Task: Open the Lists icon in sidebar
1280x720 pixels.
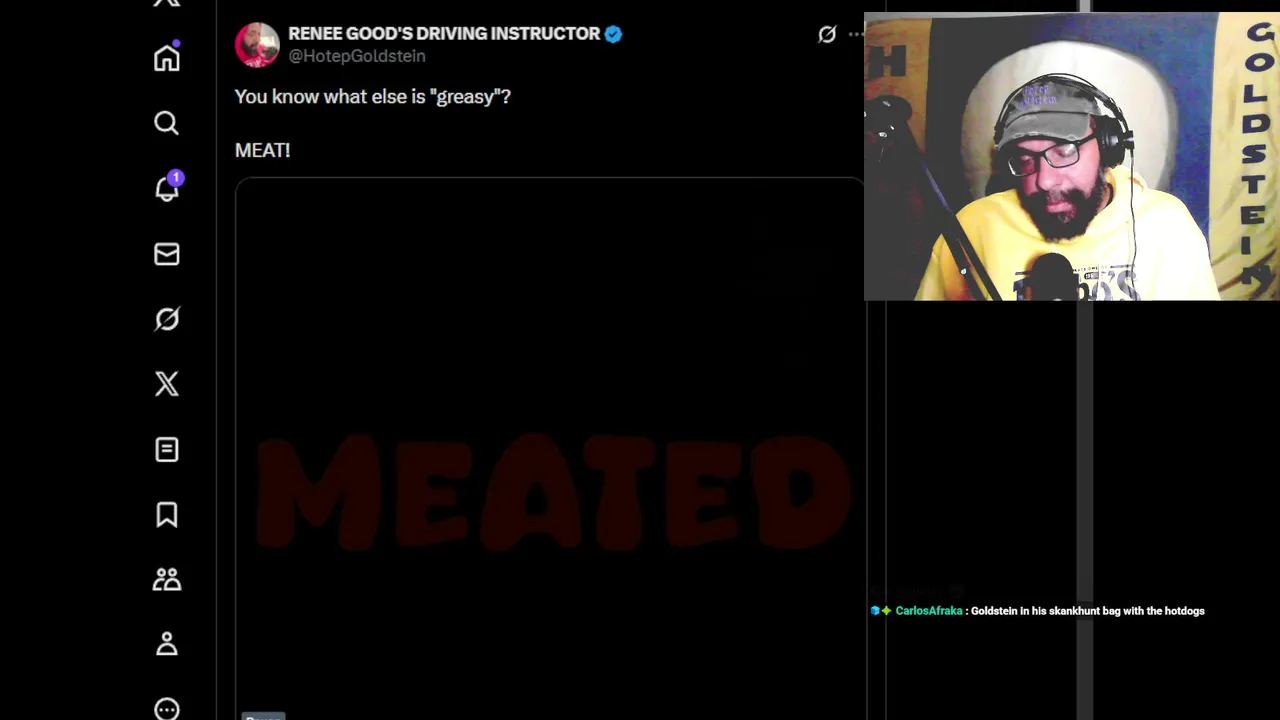Action: coord(167,449)
